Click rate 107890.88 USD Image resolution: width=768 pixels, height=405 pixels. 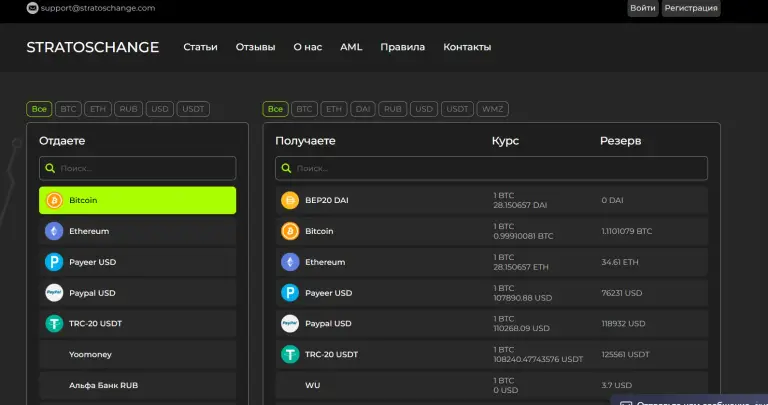[x=523, y=298]
